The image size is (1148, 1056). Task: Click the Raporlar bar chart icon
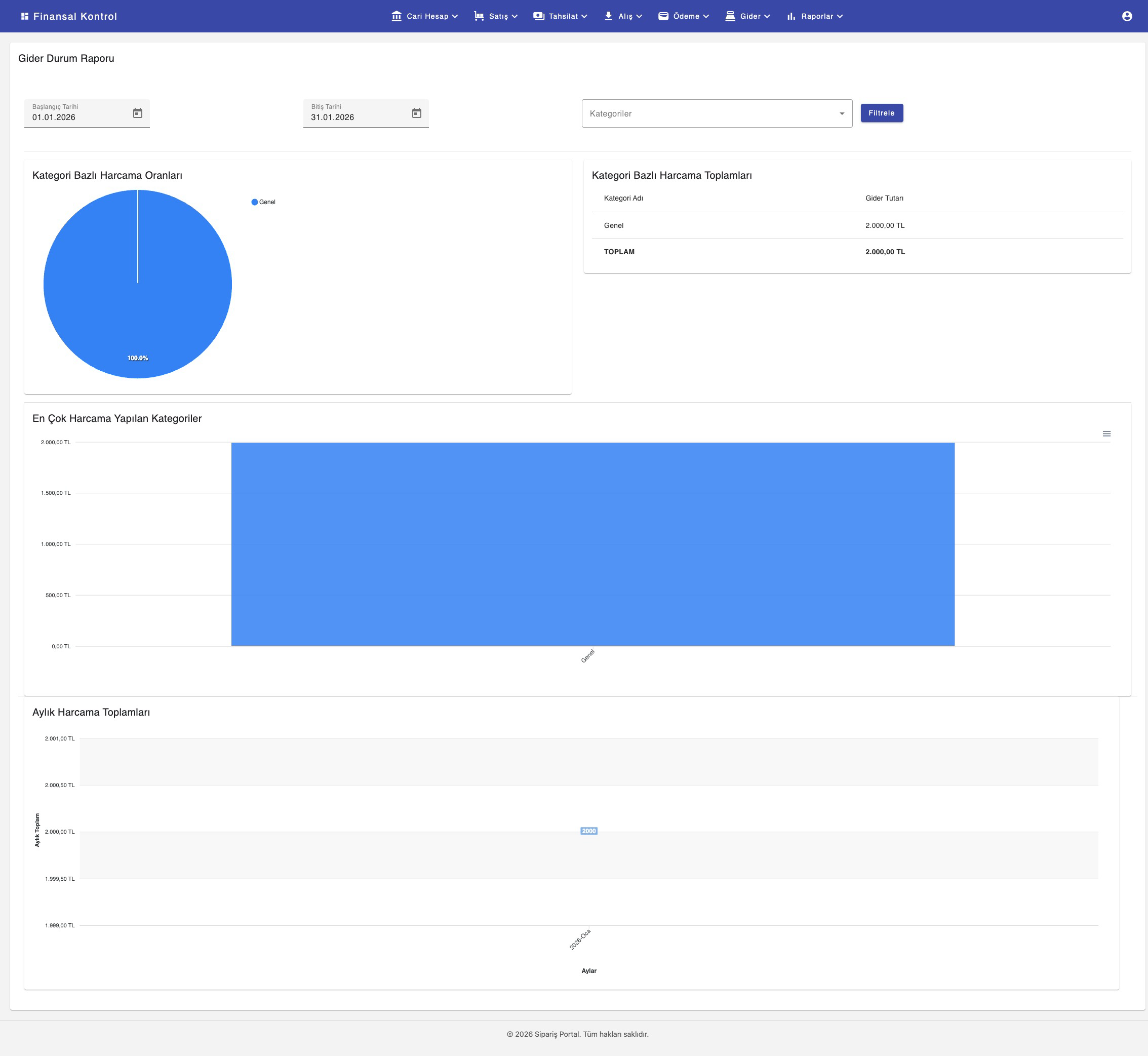click(791, 16)
